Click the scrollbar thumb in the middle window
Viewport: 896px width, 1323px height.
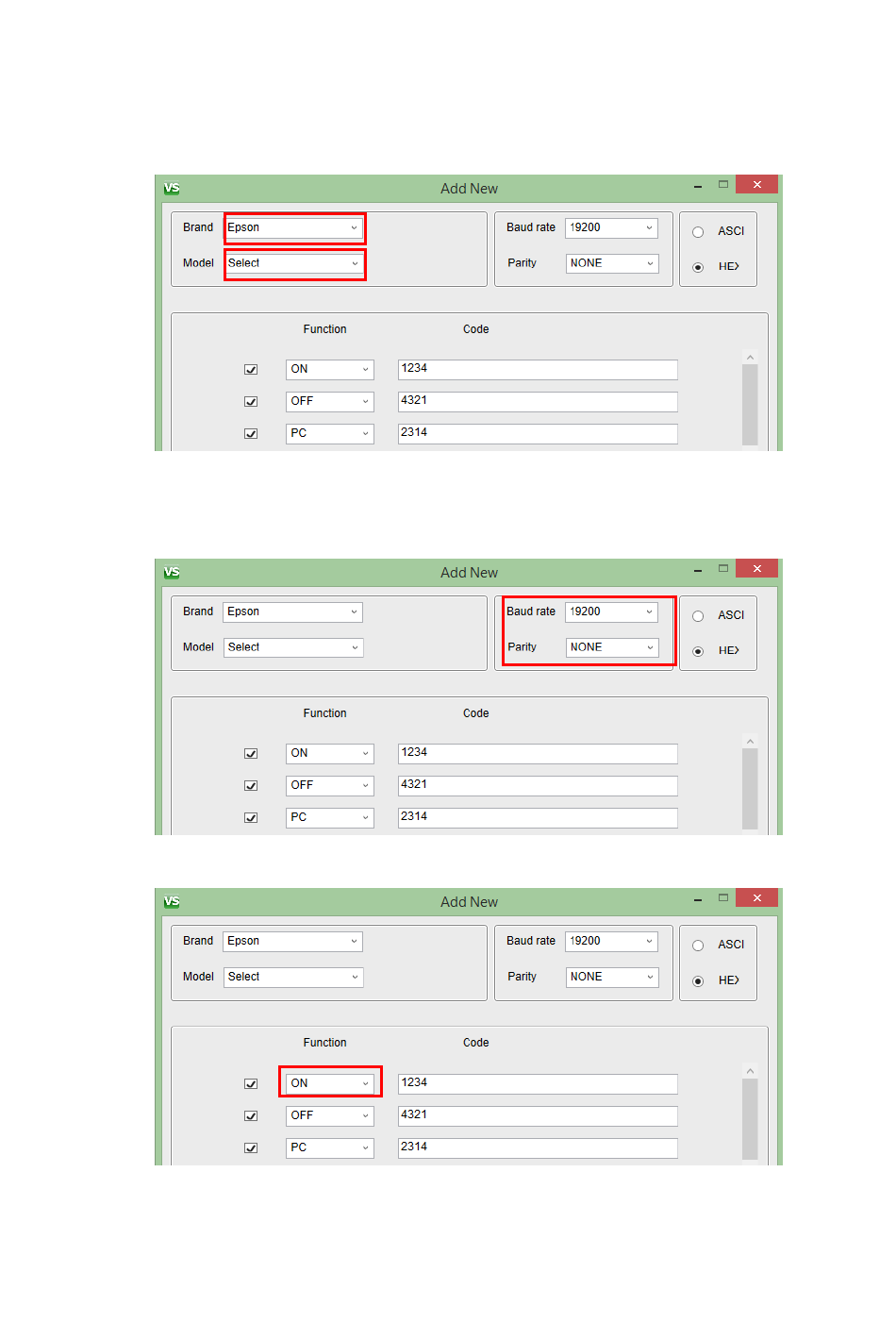click(750, 789)
